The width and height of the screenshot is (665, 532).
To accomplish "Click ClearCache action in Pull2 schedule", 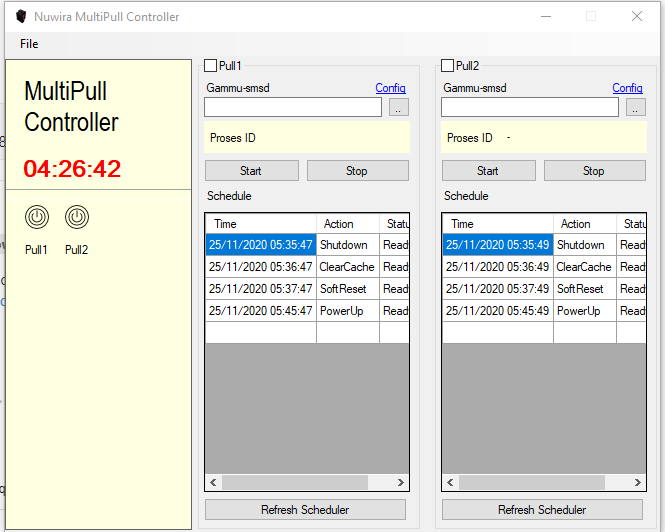I will pos(585,267).
